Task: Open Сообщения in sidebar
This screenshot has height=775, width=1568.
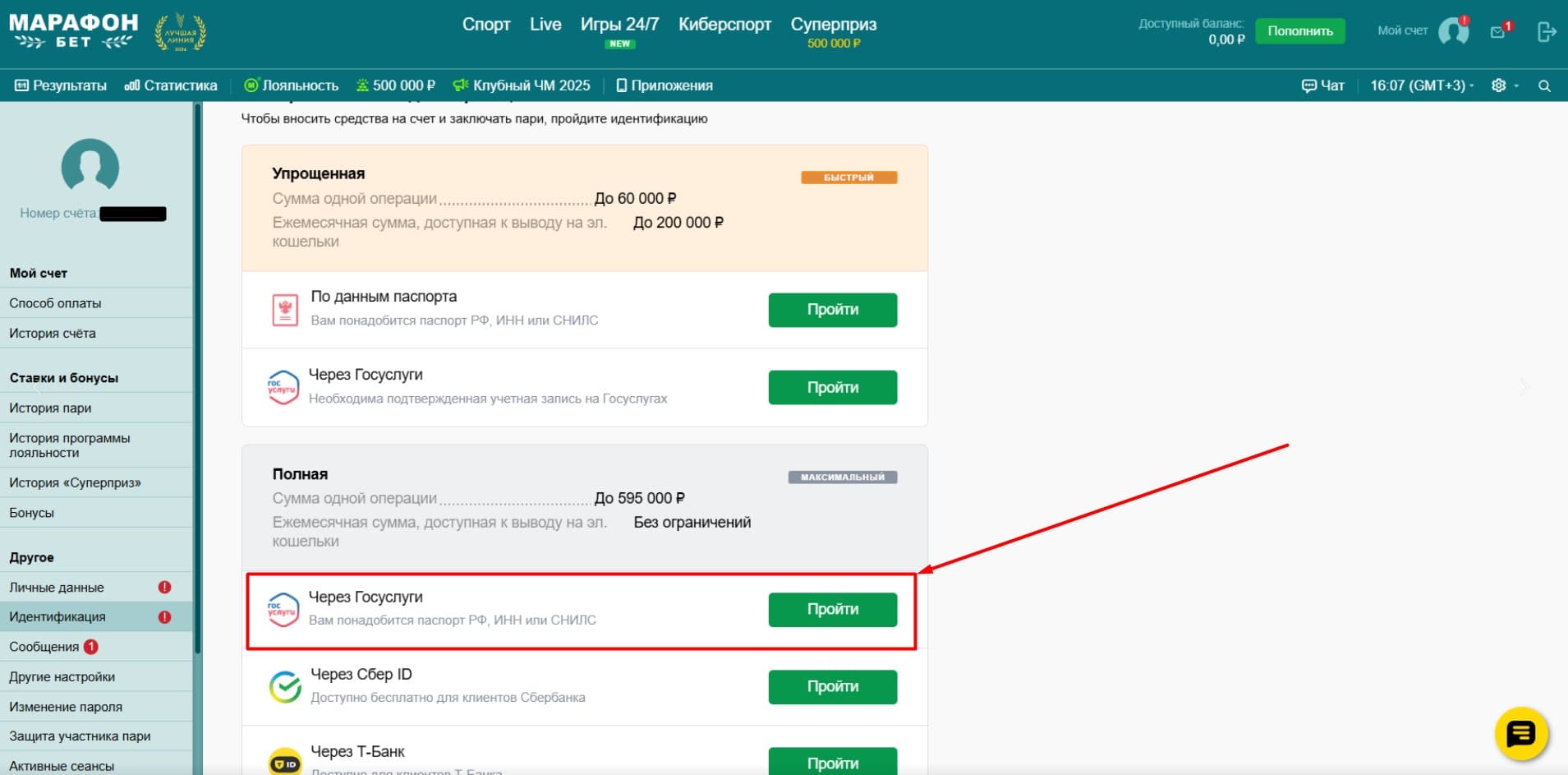Action: click(96, 647)
